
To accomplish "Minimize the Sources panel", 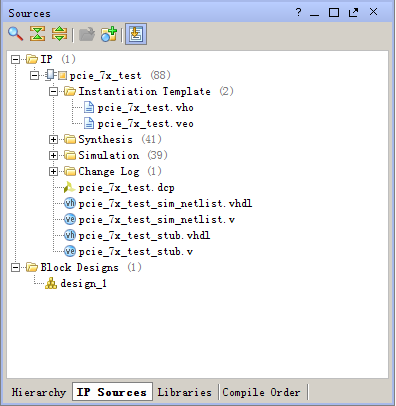I will 314,14.
